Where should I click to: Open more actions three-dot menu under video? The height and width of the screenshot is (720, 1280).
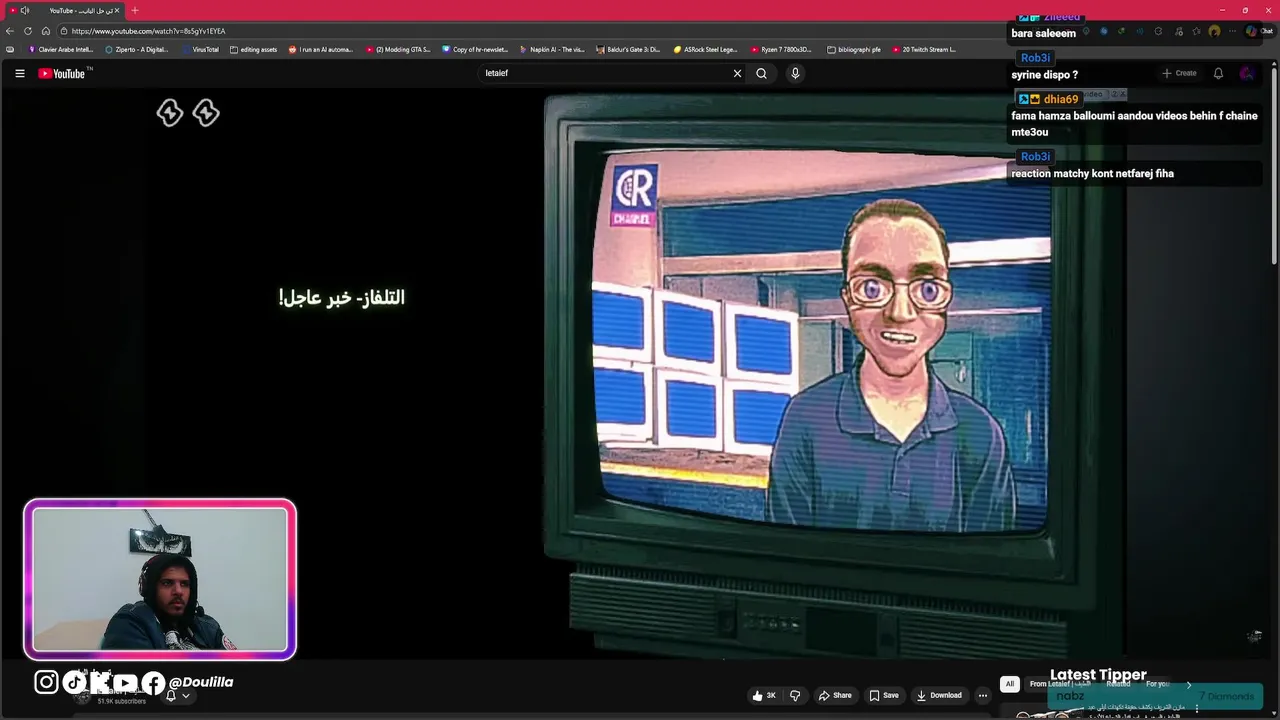click(983, 695)
